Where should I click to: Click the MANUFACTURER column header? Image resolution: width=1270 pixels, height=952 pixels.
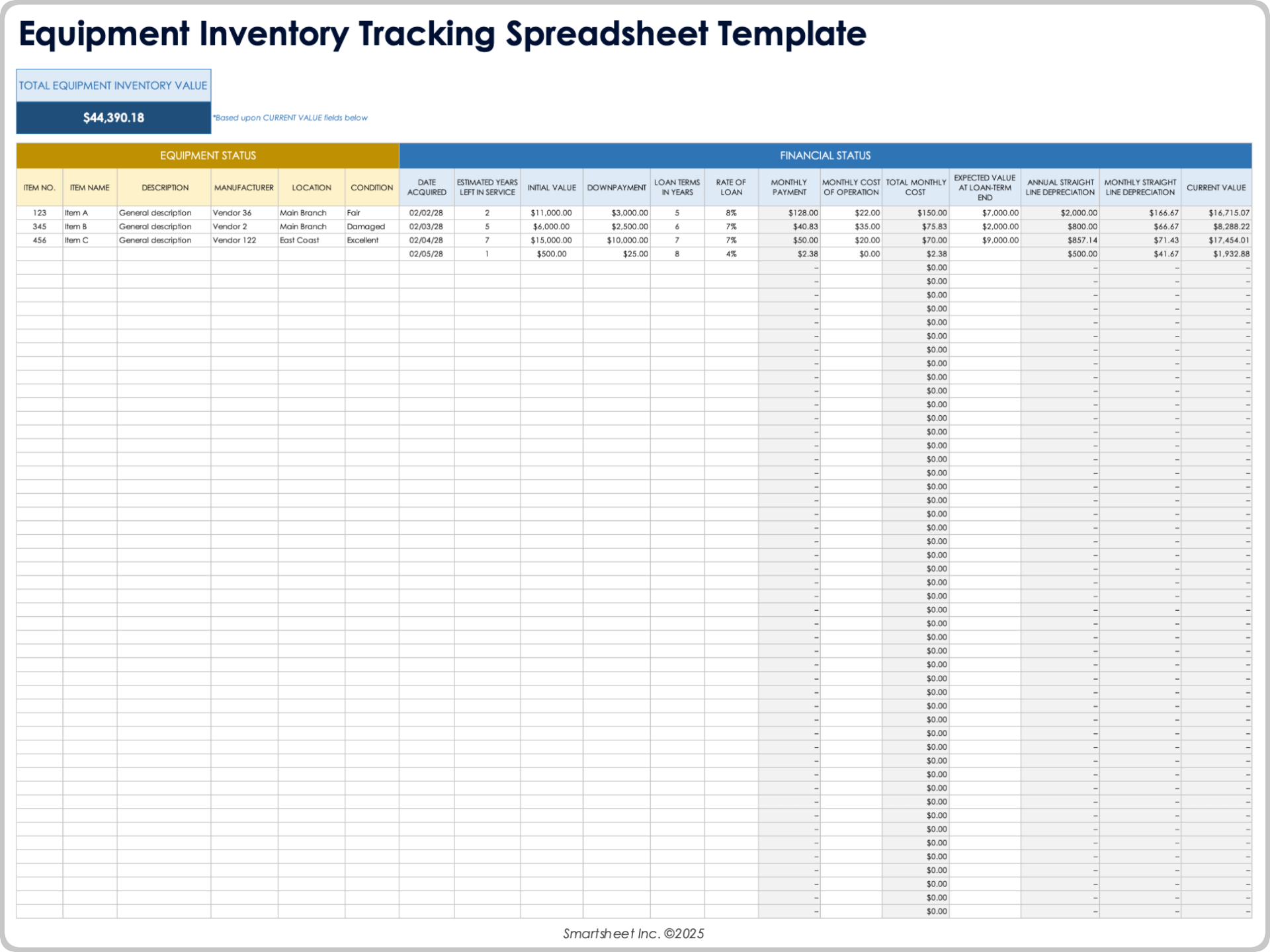click(x=243, y=188)
